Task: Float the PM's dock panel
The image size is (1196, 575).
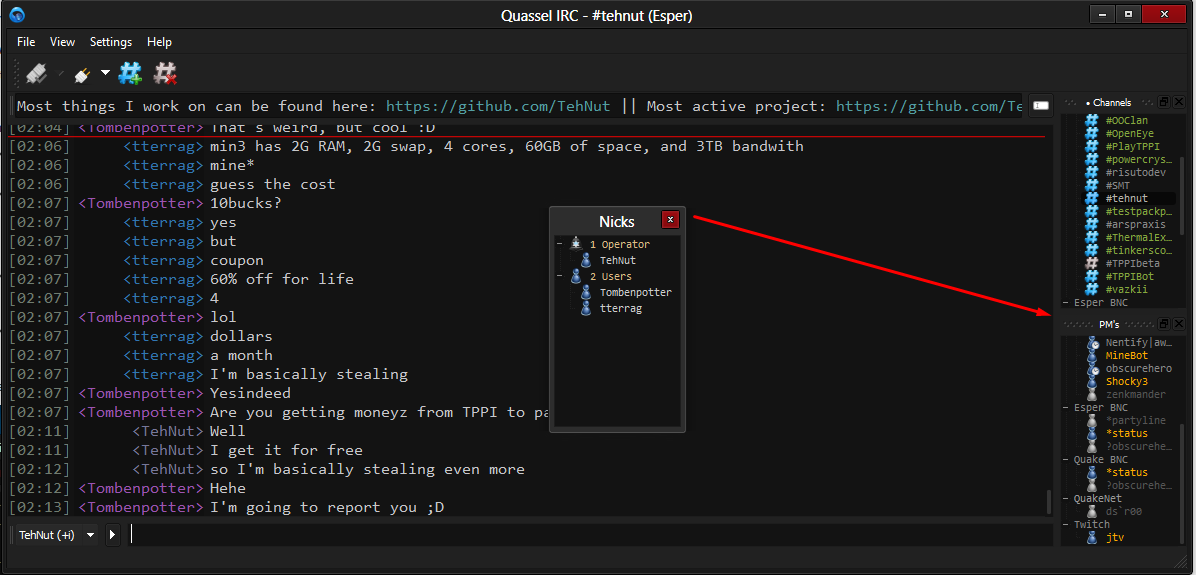Action: tap(1164, 324)
